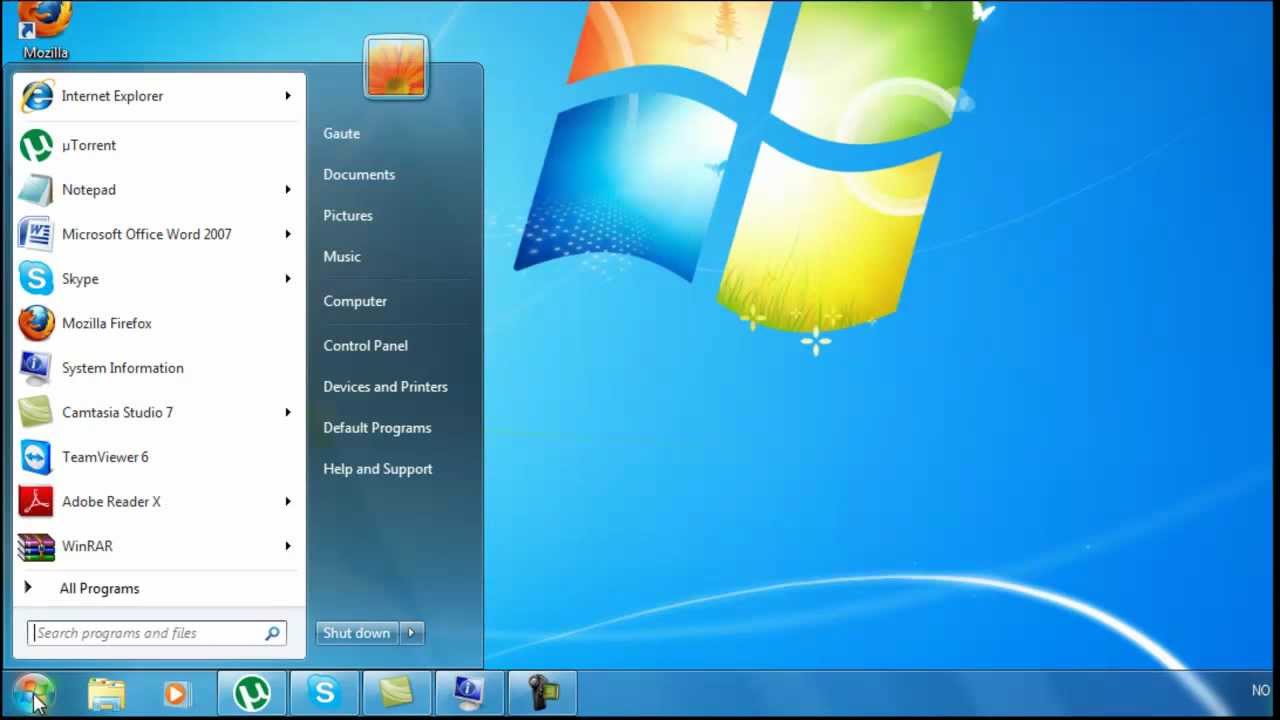The image size is (1280, 720).
Task: Expand Internet Explorer jump list arrow
Action: point(288,96)
